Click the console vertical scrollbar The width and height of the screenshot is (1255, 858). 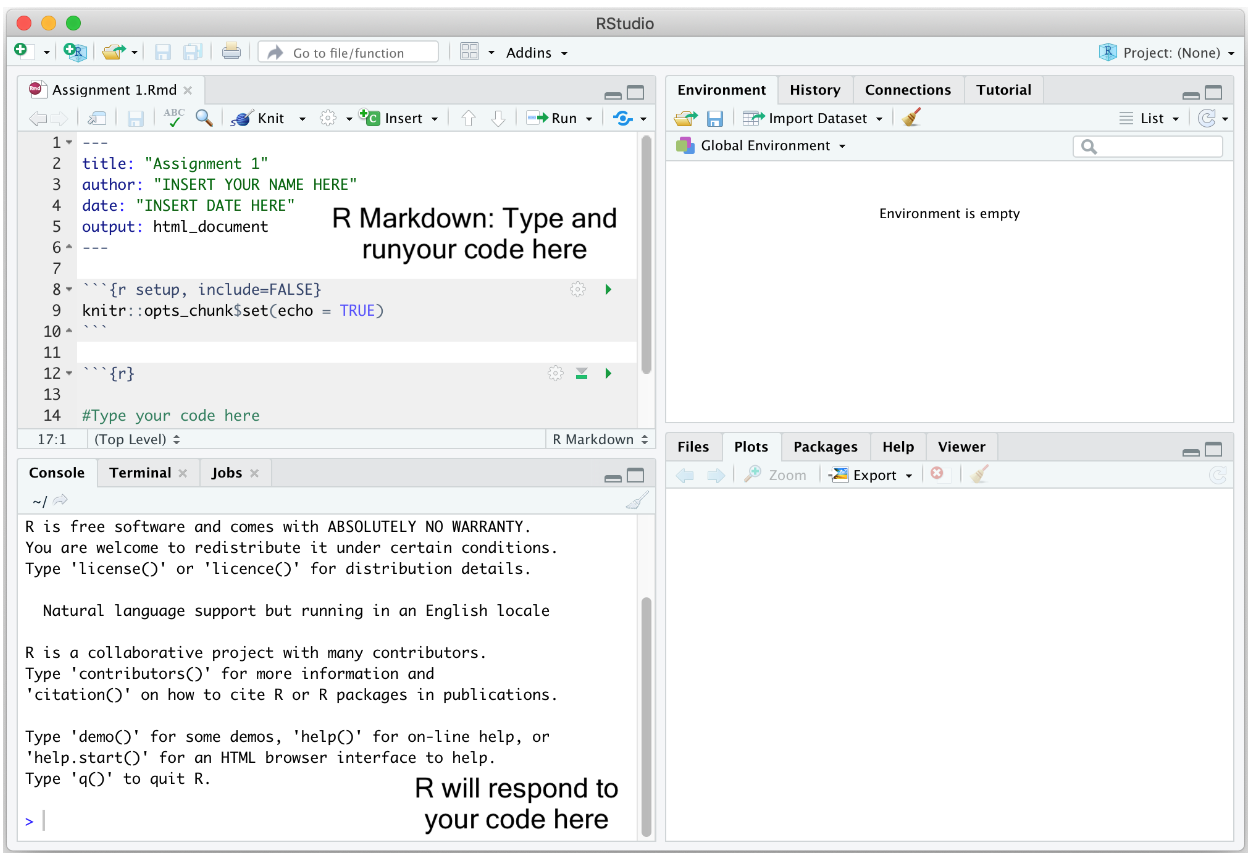(x=647, y=716)
